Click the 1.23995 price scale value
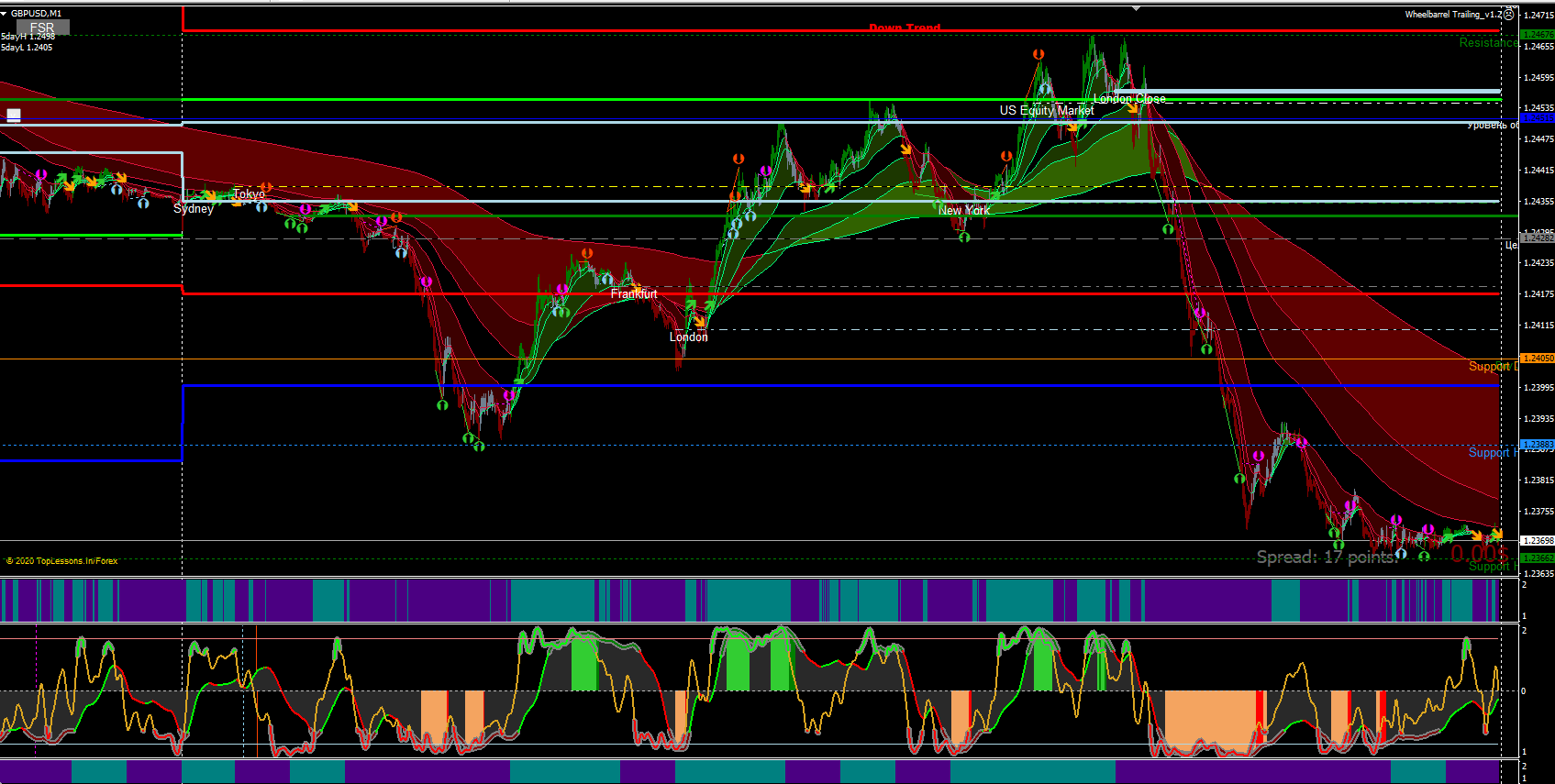 1538,388
